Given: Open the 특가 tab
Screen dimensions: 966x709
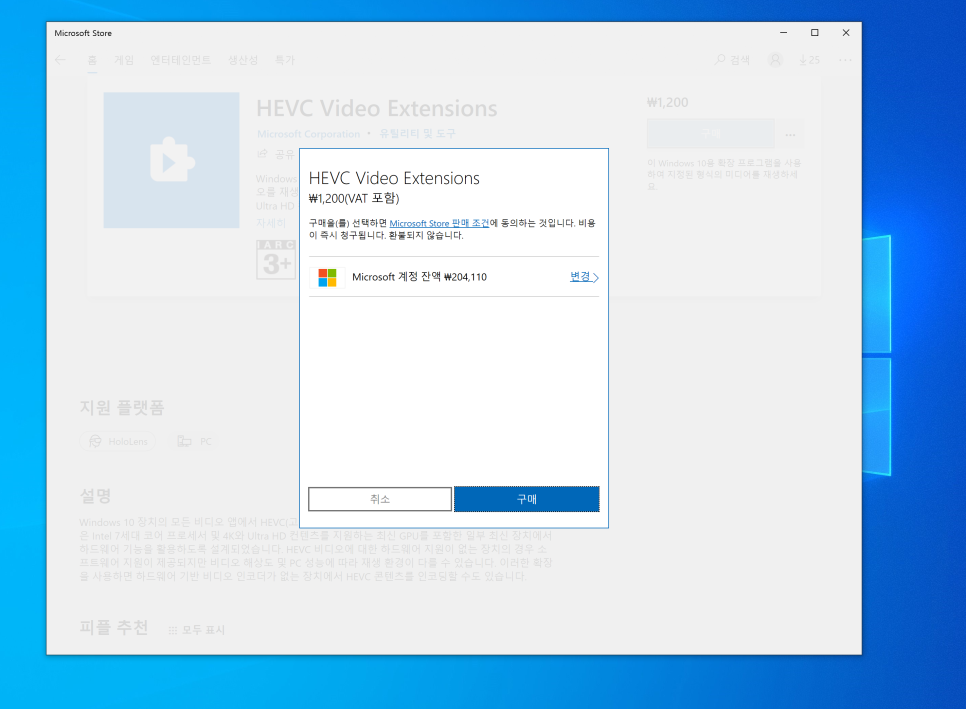Looking at the screenshot, I should [x=285, y=60].
